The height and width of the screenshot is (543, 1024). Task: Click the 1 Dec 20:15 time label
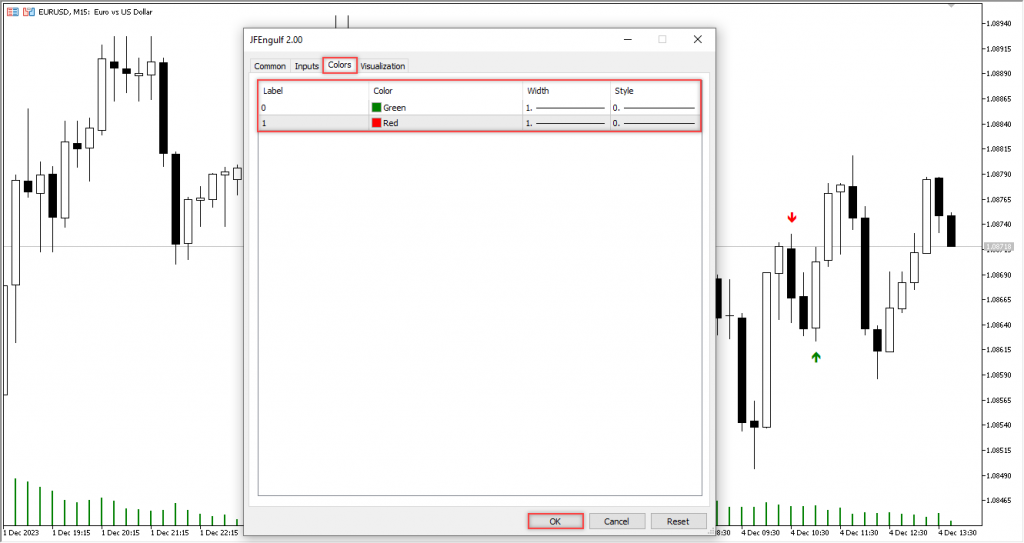[x=120, y=533]
